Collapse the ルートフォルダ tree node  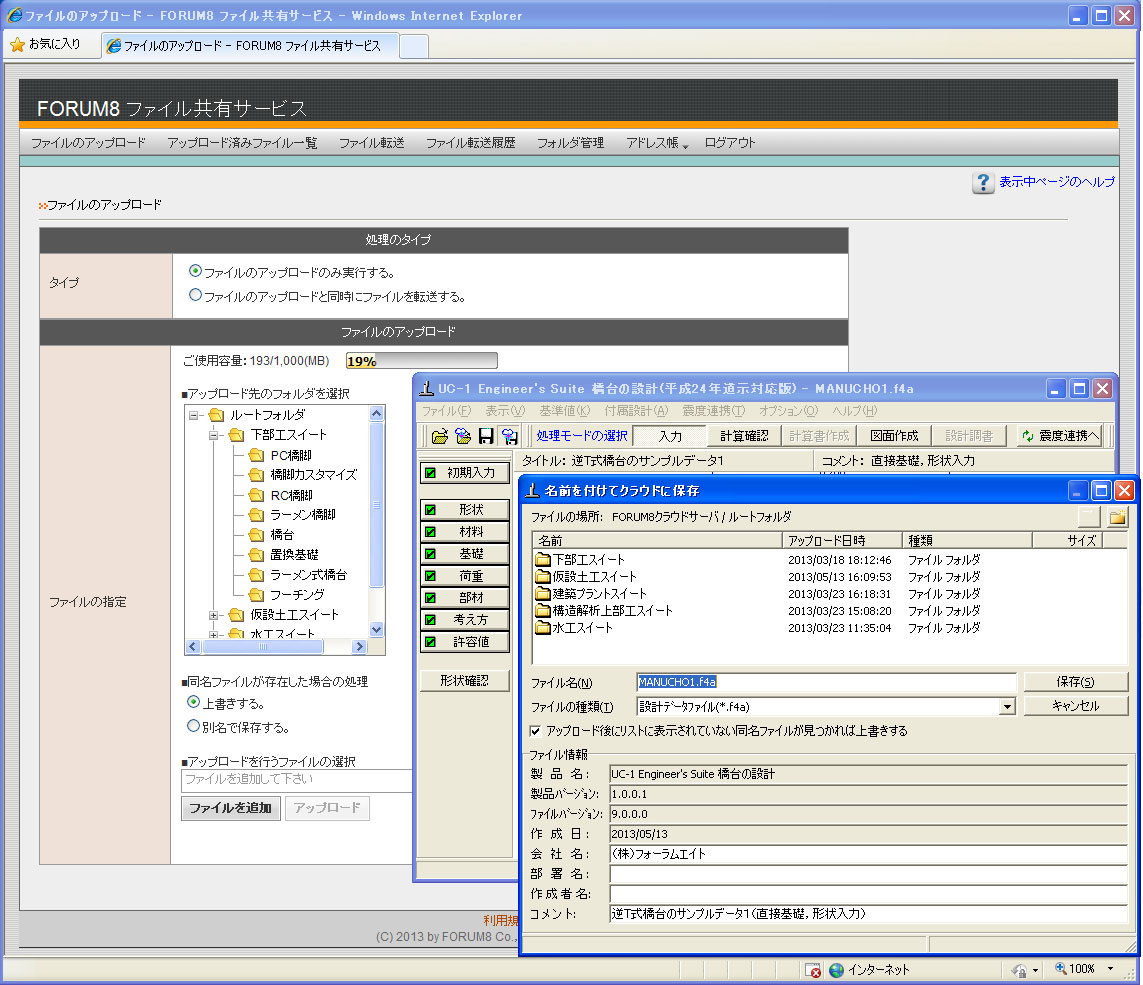tap(194, 416)
